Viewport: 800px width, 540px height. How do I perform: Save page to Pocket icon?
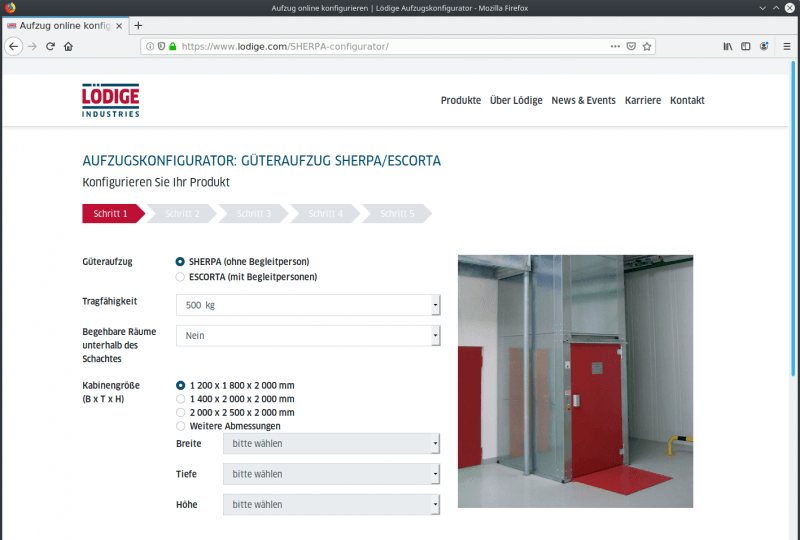(x=631, y=46)
